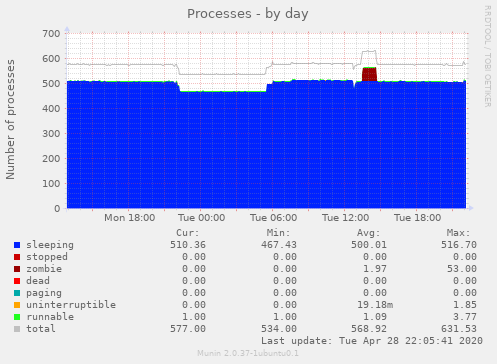Click the 'Cur:' column header
This screenshot has height=364, width=497.
click(x=188, y=233)
